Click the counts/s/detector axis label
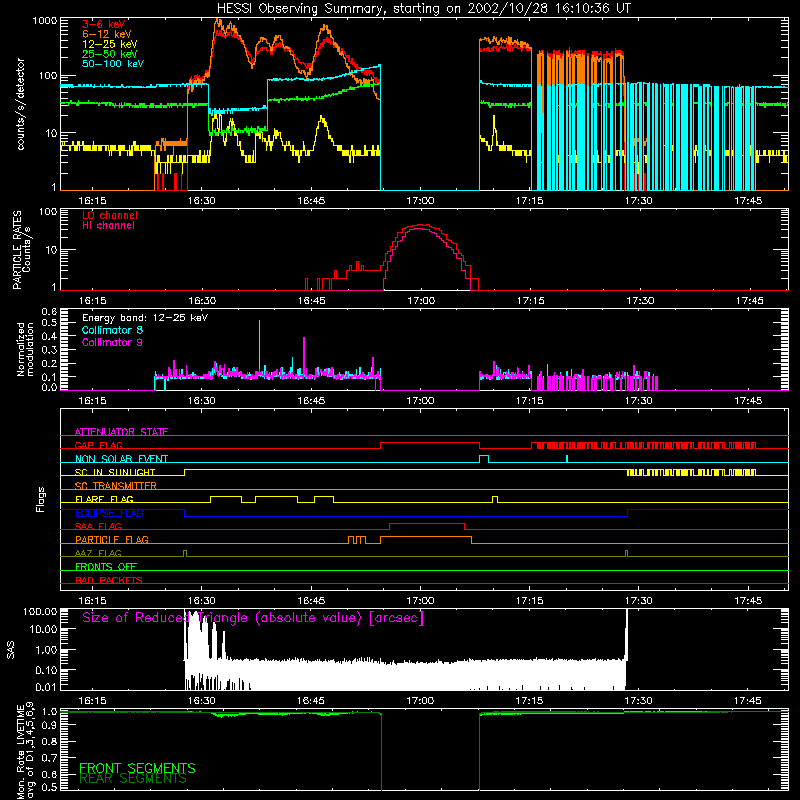 click(x=20, y=104)
